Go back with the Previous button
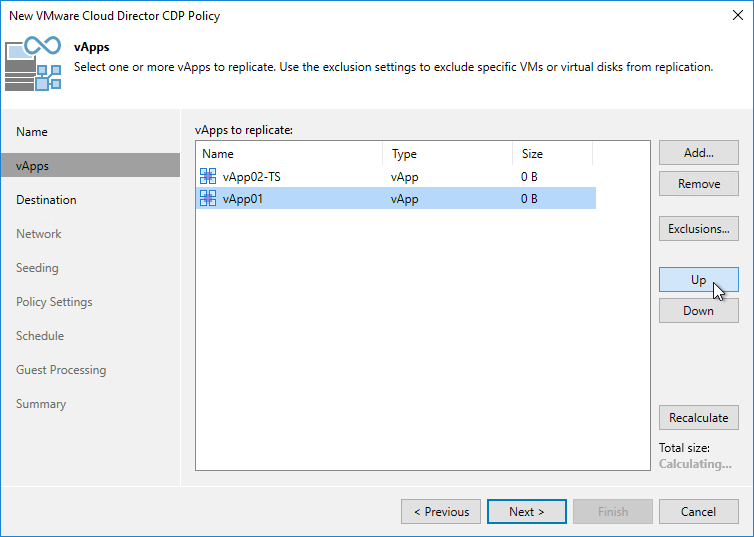The width and height of the screenshot is (754, 537). pyautogui.click(x=441, y=512)
